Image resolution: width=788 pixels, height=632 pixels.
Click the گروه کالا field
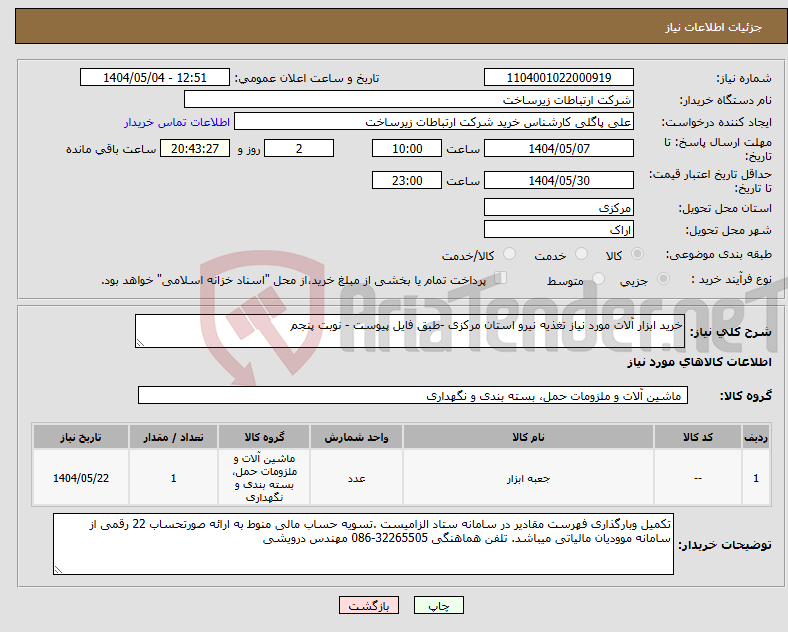pyautogui.click(x=413, y=395)
